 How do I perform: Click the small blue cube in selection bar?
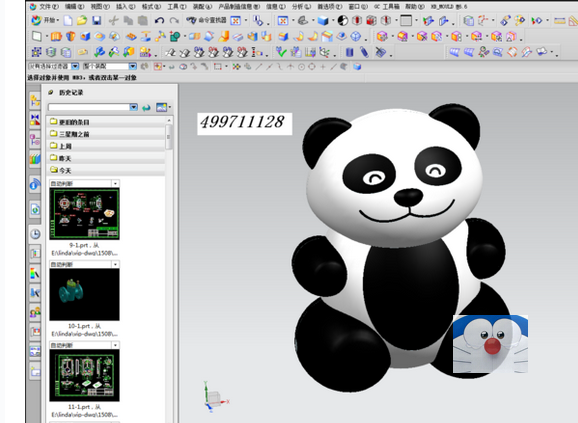click(x=357, y=67)
